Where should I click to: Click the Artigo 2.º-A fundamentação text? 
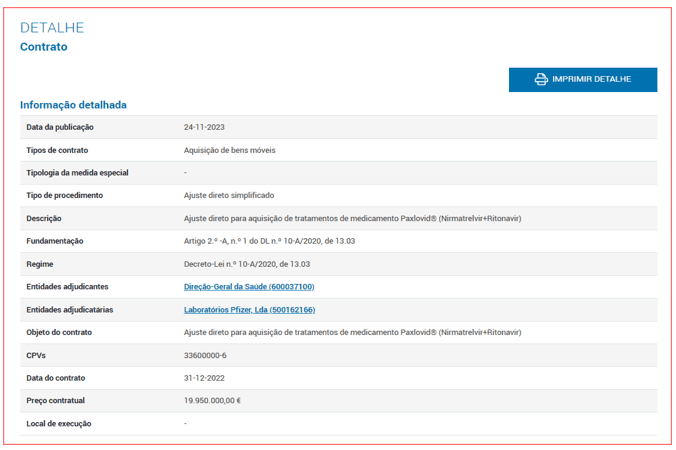click(269, 241)
